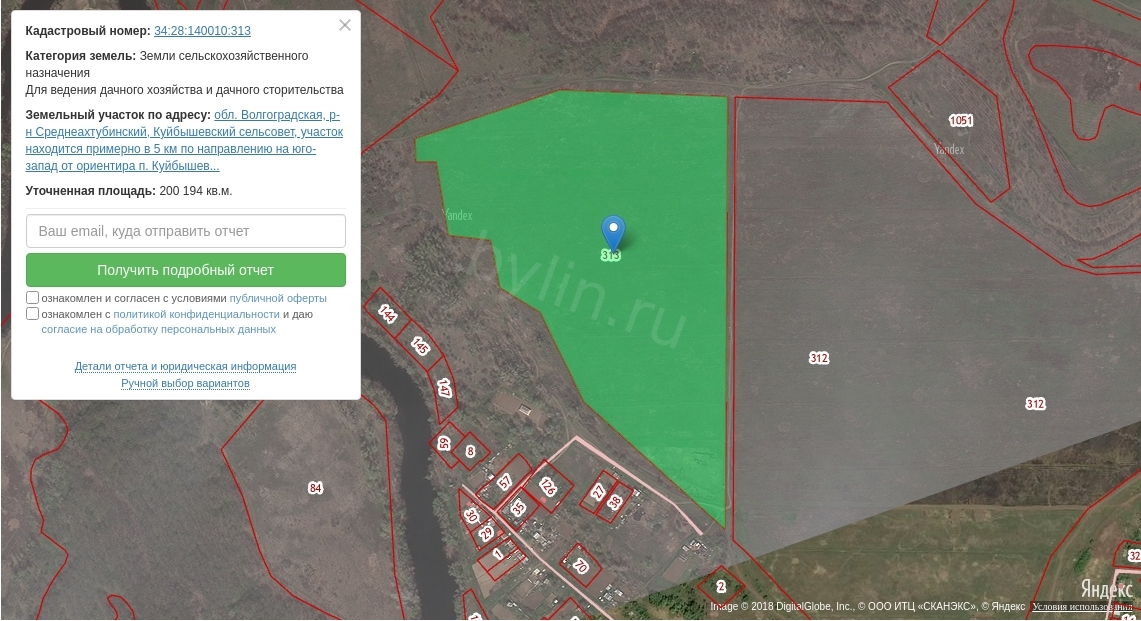Open the Волгоградская address link
1141x621 pixels.
coord(276,115)
